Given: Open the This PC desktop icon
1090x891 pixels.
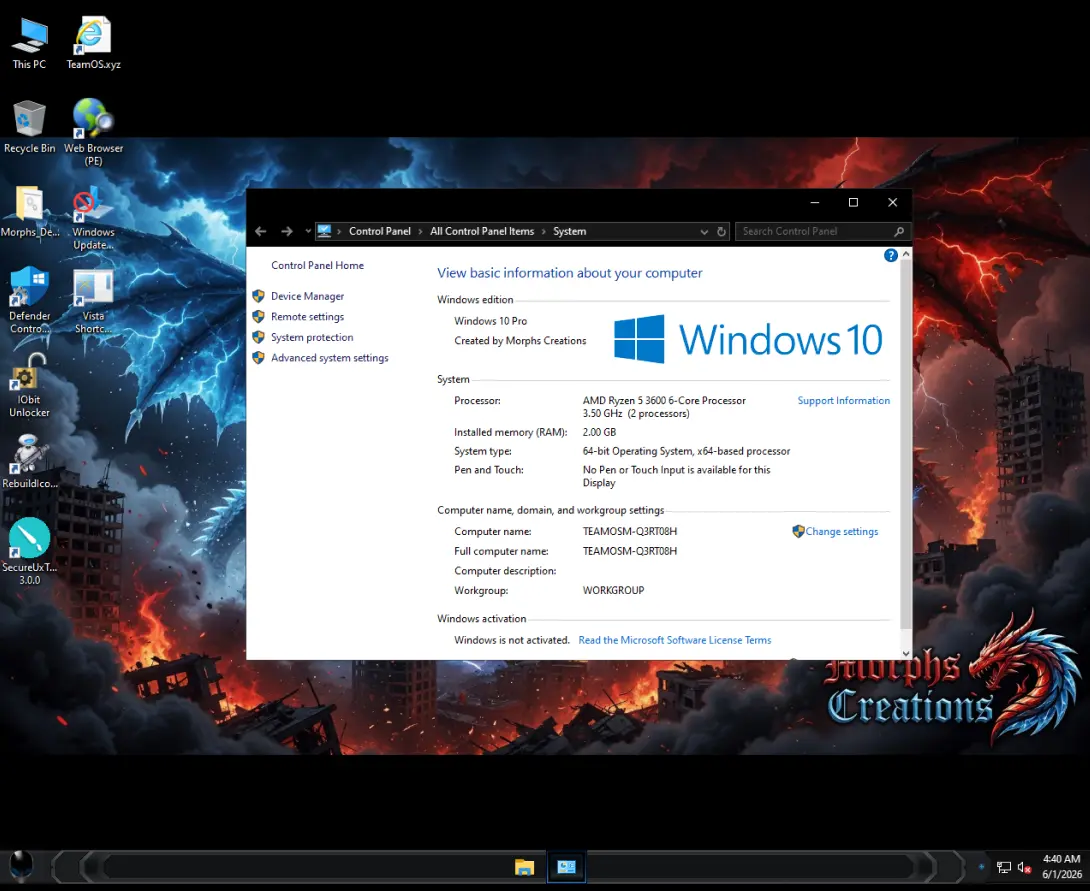Looking at the screenshot, I should click(x=29, y=43).
